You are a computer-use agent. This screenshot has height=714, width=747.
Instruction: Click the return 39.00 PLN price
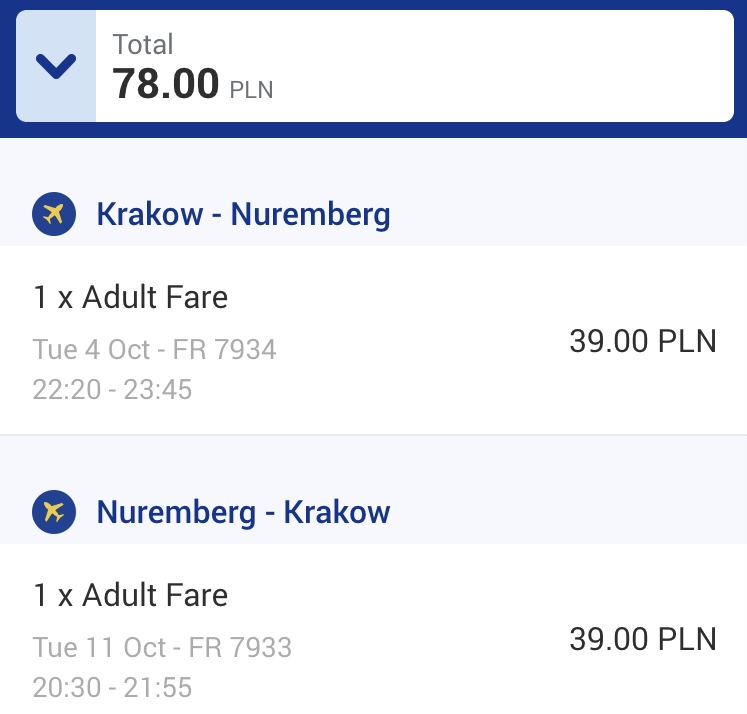coord(643,639)
